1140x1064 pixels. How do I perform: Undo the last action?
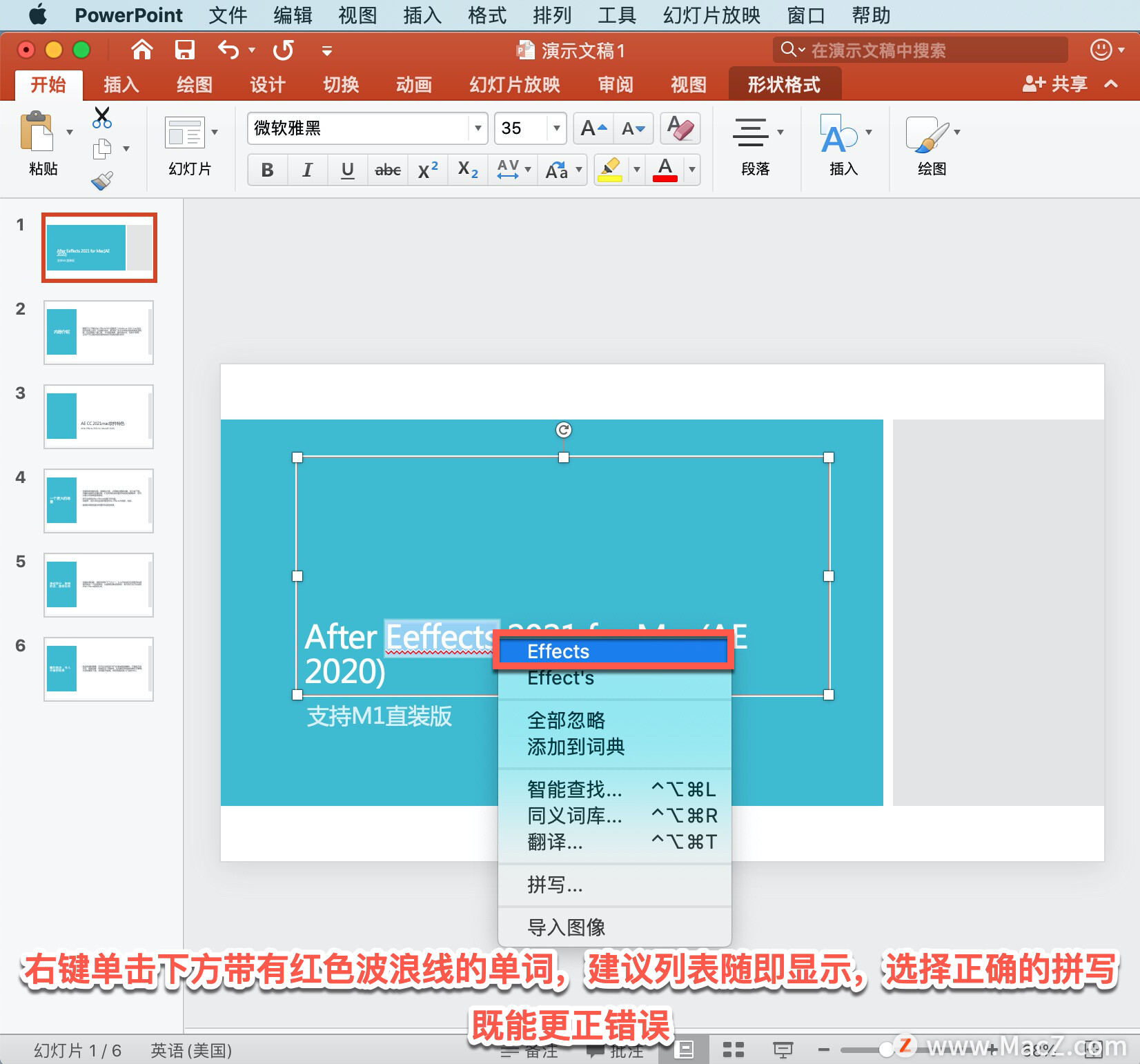228,50
